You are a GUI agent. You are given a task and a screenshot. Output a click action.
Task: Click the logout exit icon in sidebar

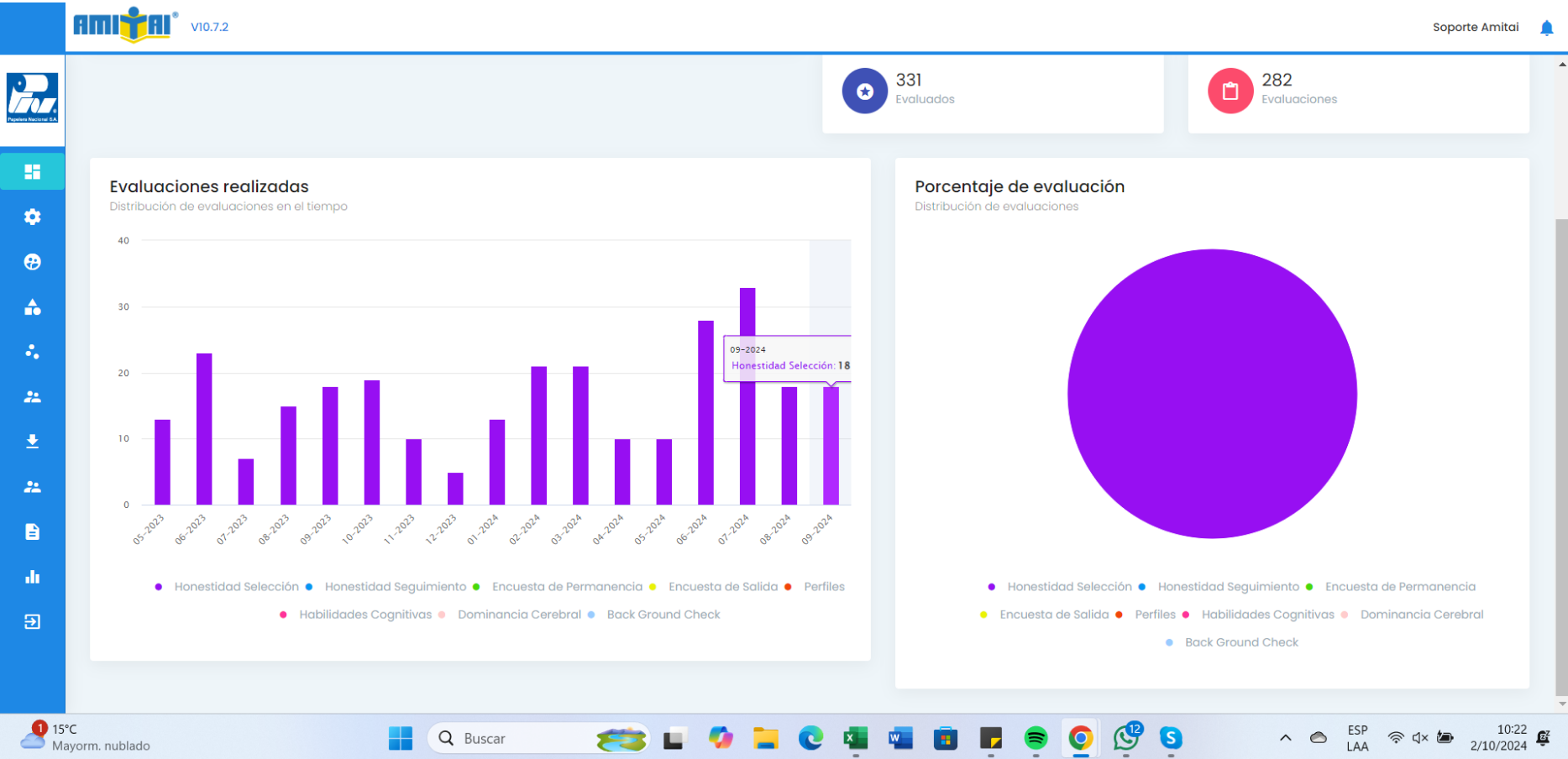[x=32, y=622]
